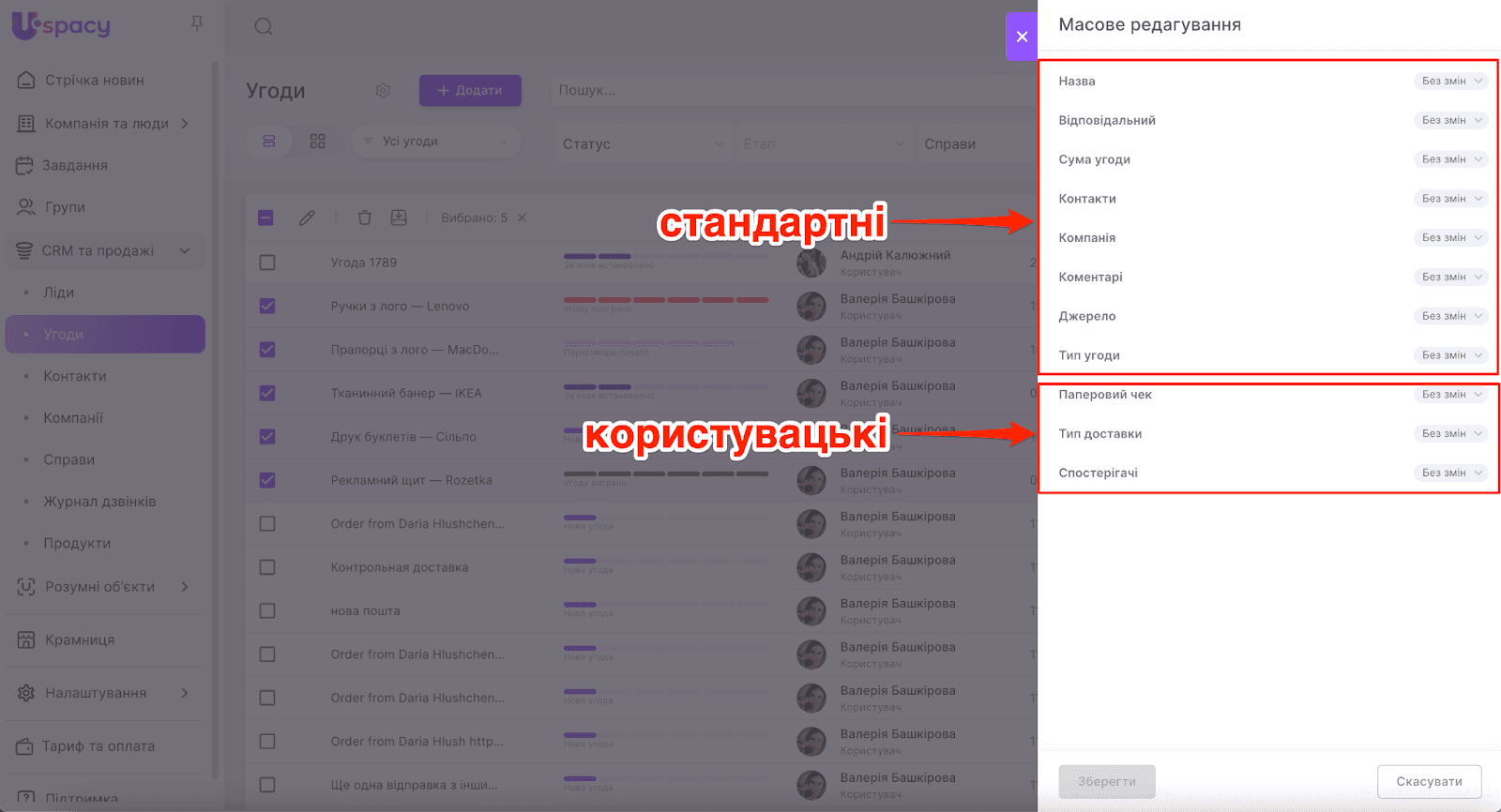Click stage progress bar of Рекламний щит — Rozetka
This screenshot has width=1501, height=812.
tap(666, 474)
